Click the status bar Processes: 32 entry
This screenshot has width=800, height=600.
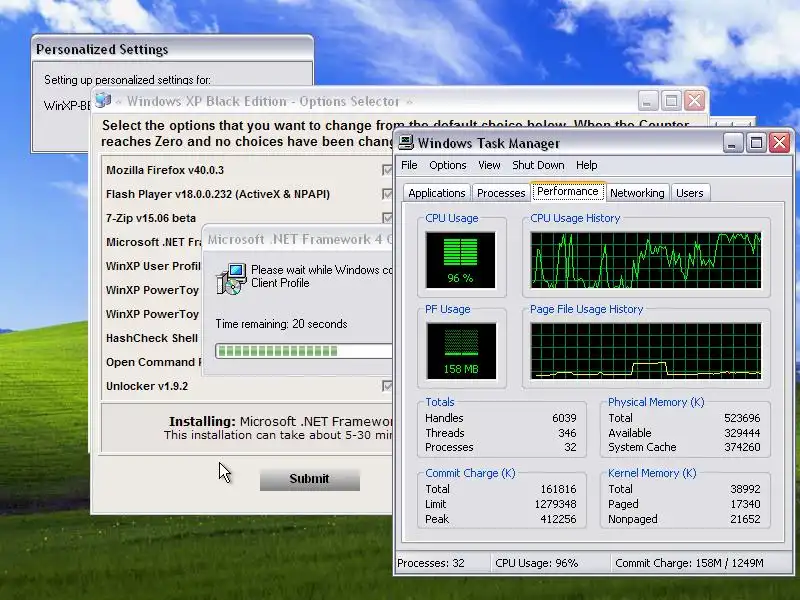pyautogui.click(x=431, y=563)
